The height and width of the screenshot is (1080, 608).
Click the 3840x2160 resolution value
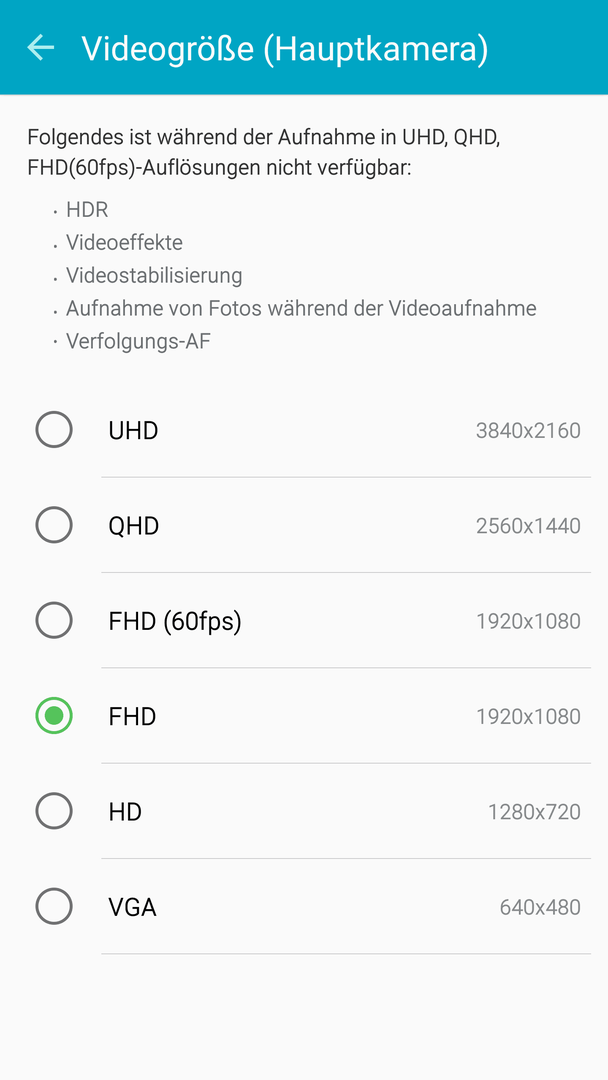pyautogui.click(x=528, y=431)
